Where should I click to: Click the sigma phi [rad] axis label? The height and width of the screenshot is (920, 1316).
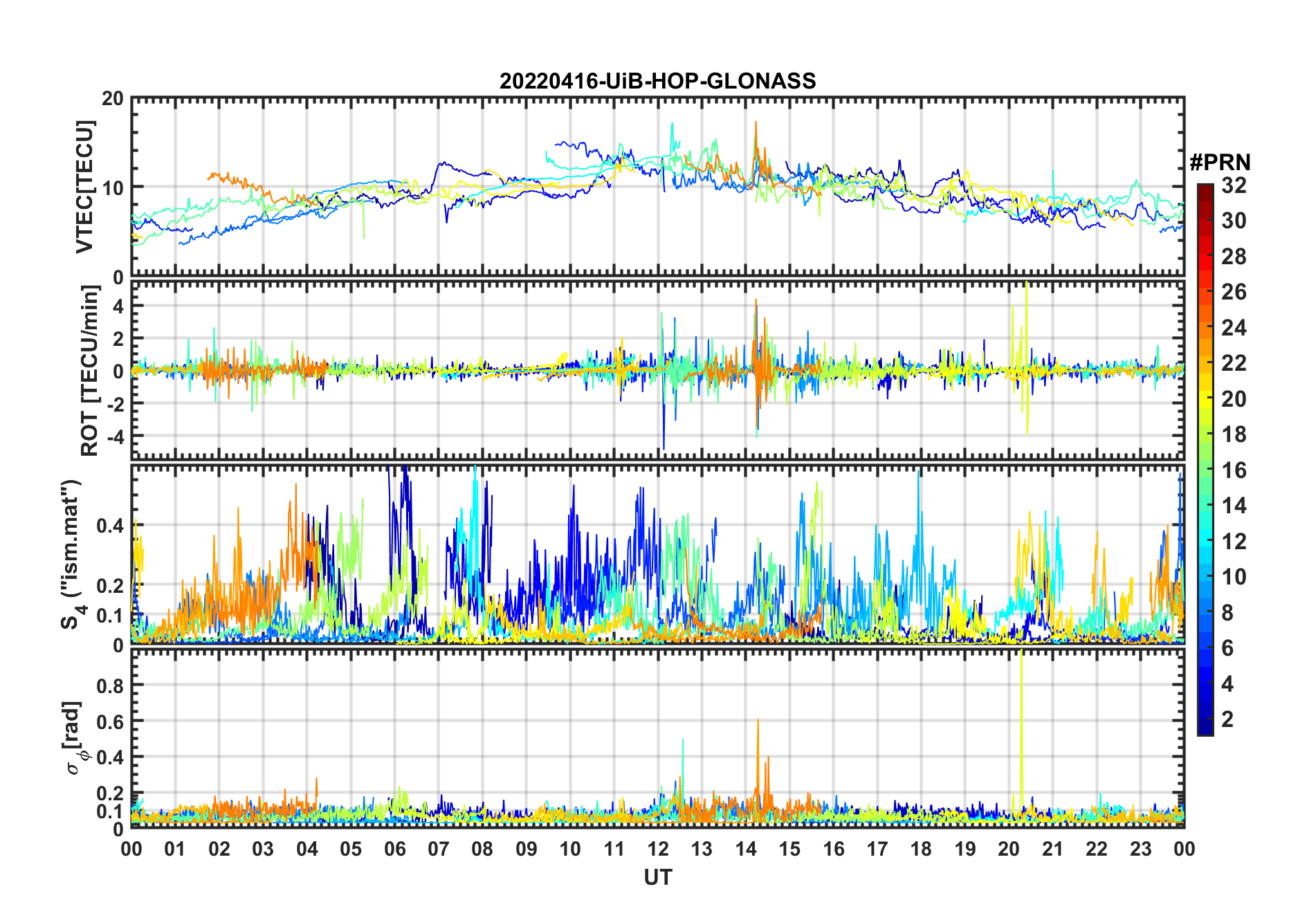coord(75,737)
